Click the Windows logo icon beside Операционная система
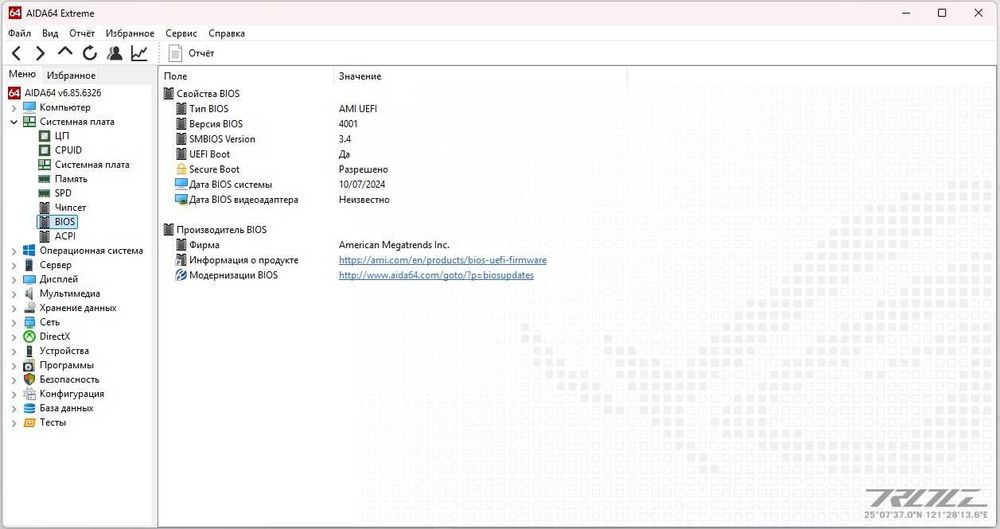This screenshot has height=529, width=1000. click(x=29, y=251)
